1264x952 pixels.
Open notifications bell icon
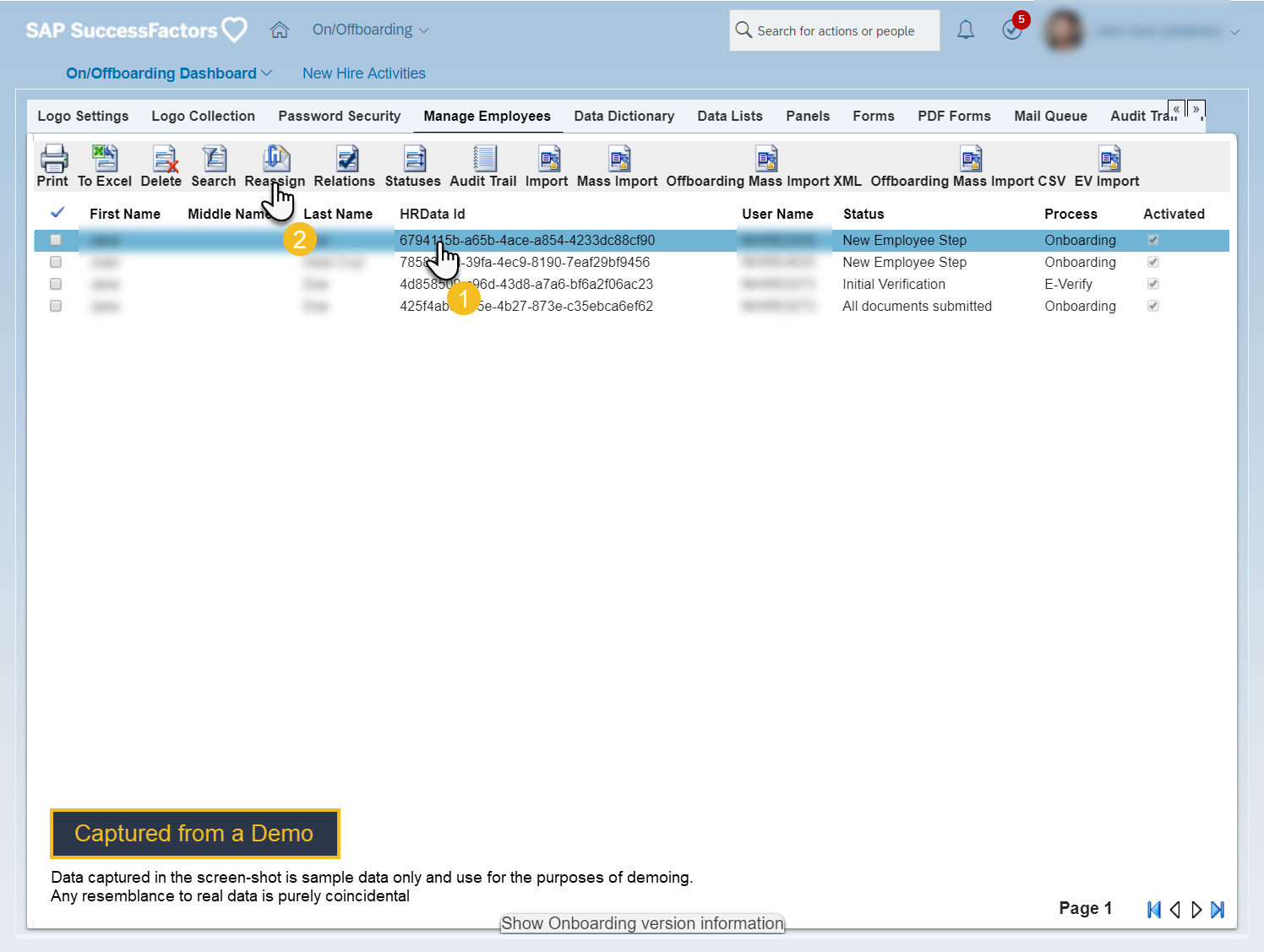(x=966, y=30)
